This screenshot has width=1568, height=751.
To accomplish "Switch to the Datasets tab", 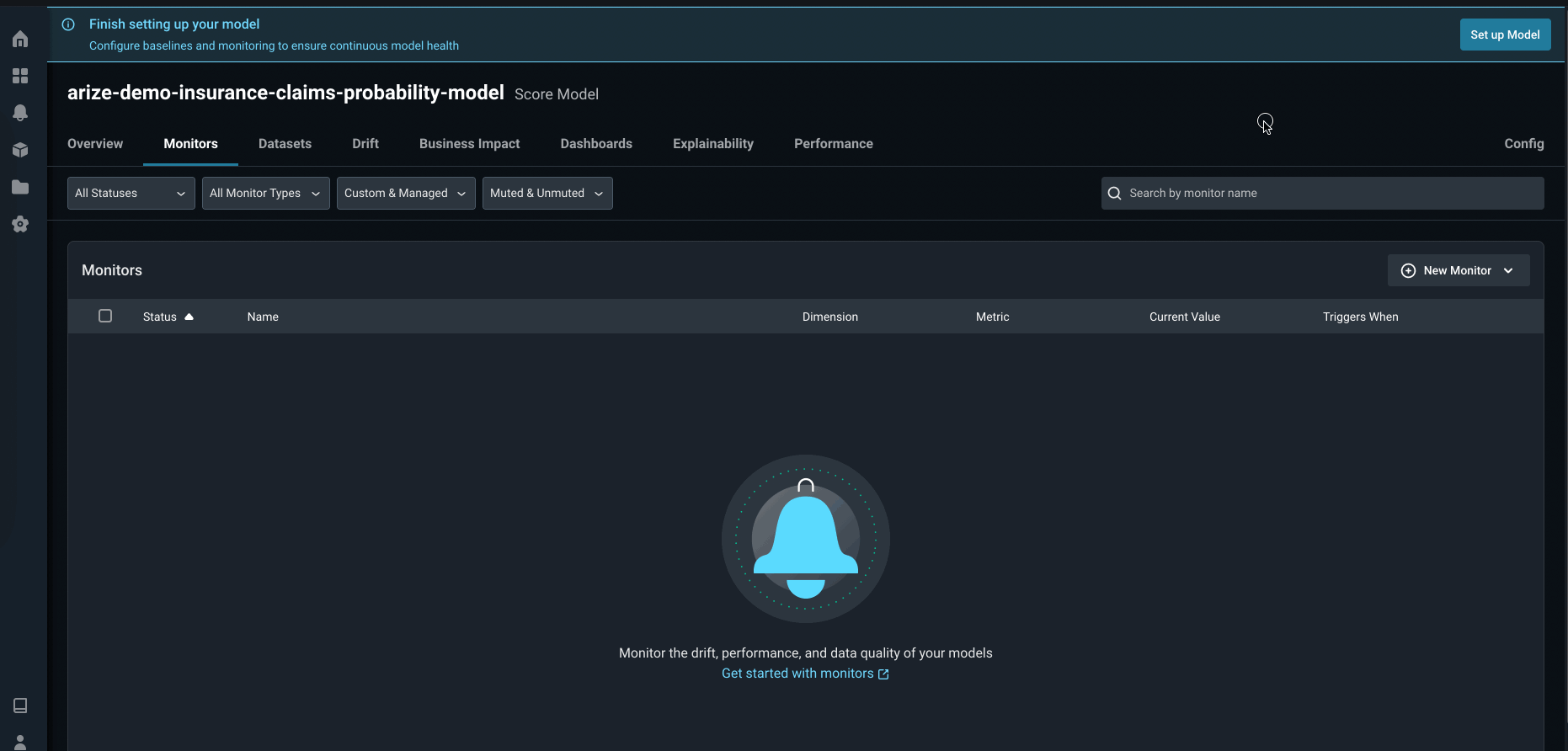I will pyautogui.click(x=285, y=144).
